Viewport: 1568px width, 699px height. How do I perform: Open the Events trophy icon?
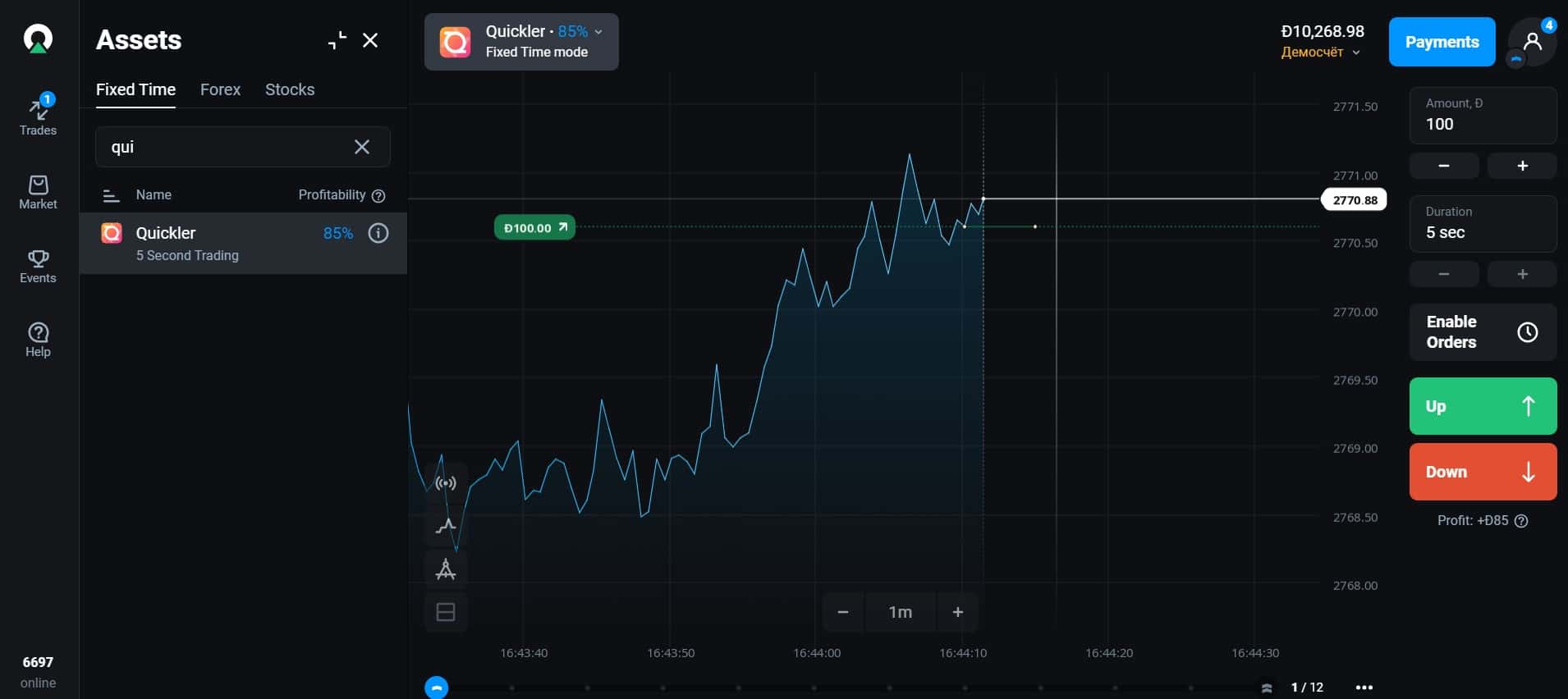point(38,267)
